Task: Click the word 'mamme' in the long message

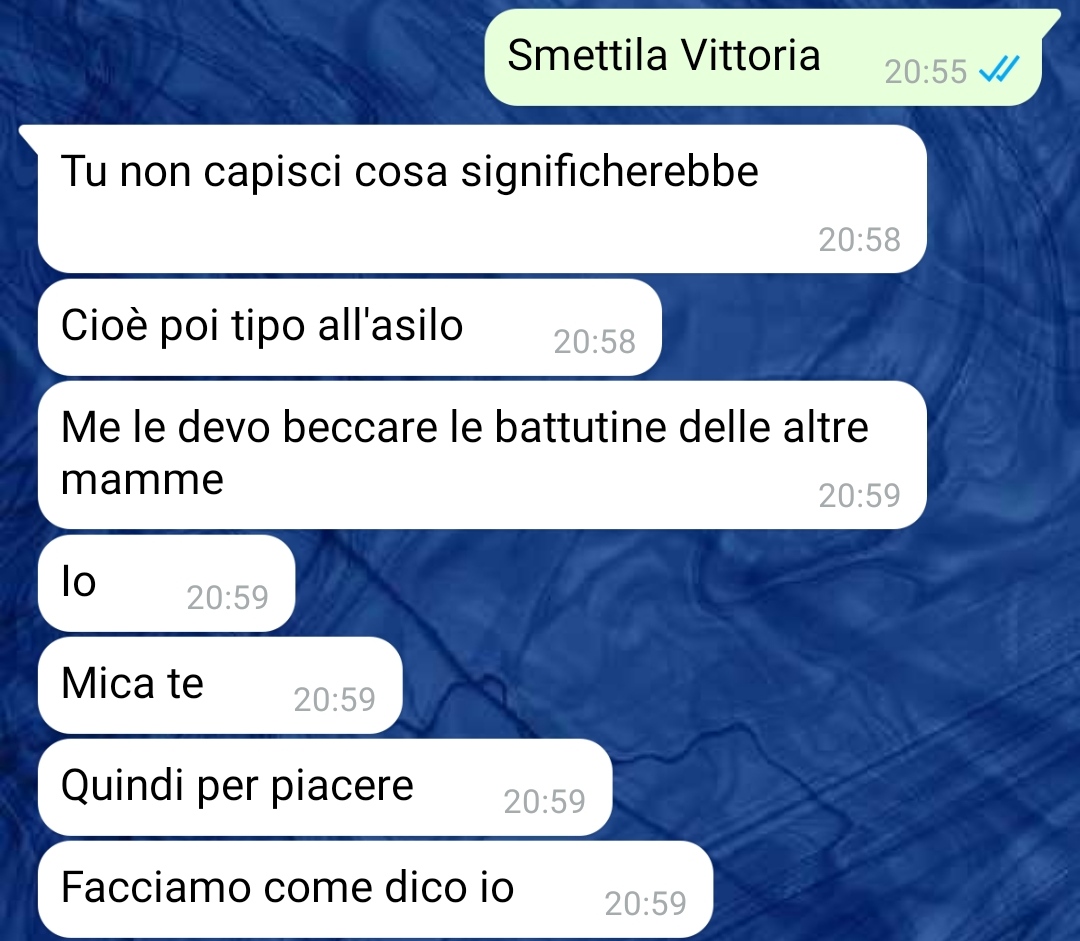Action: point(142,479)
